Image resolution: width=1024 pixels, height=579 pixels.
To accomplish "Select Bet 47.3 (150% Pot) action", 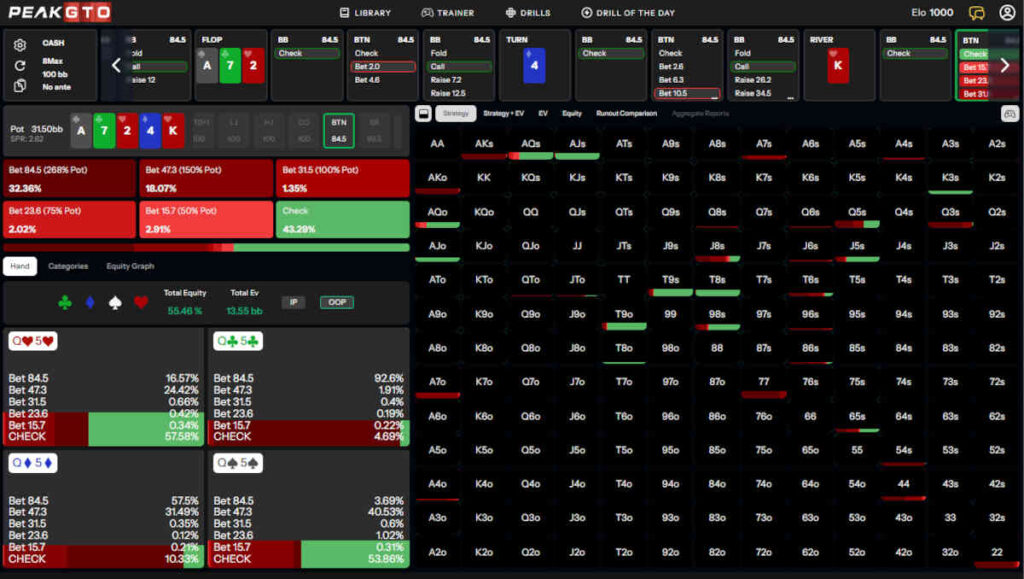I will pos(206,178).
